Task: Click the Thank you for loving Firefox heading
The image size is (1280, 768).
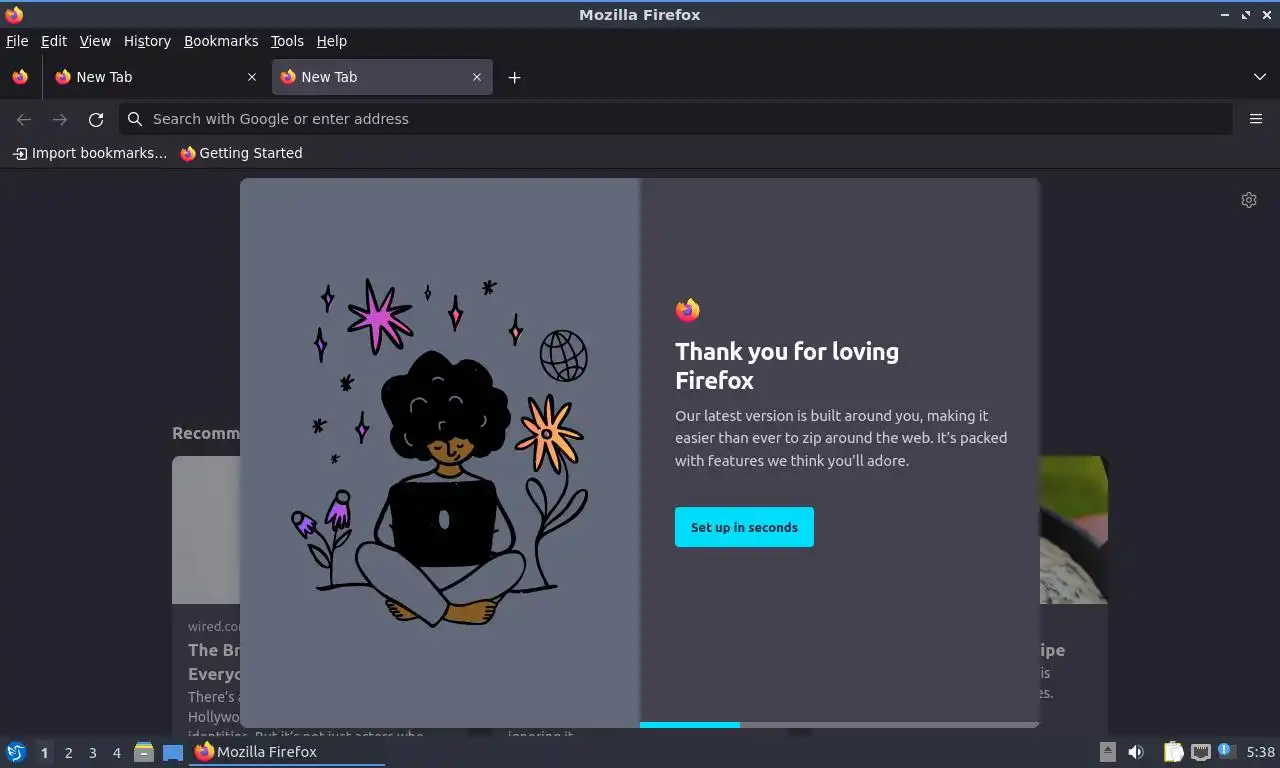Action: pyautogui.click(x=787, y=366)
